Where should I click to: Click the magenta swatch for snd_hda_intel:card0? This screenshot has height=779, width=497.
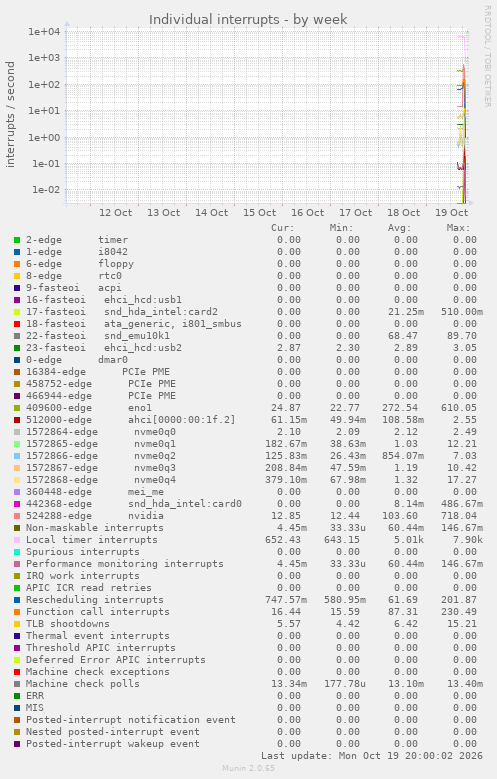coord(17,504)
